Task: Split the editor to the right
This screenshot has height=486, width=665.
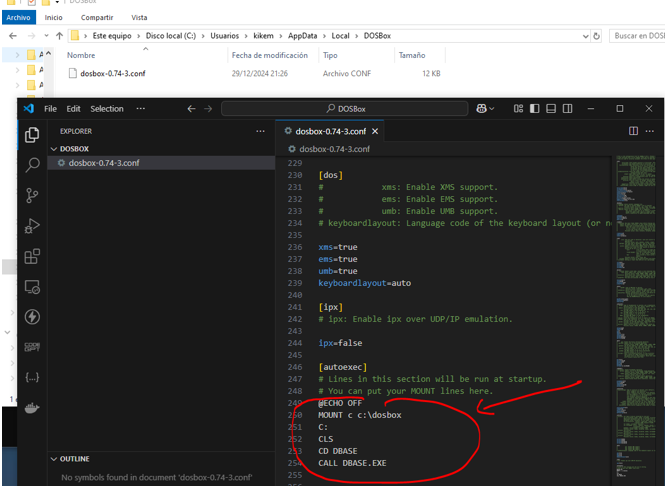Action: (634, 131)
